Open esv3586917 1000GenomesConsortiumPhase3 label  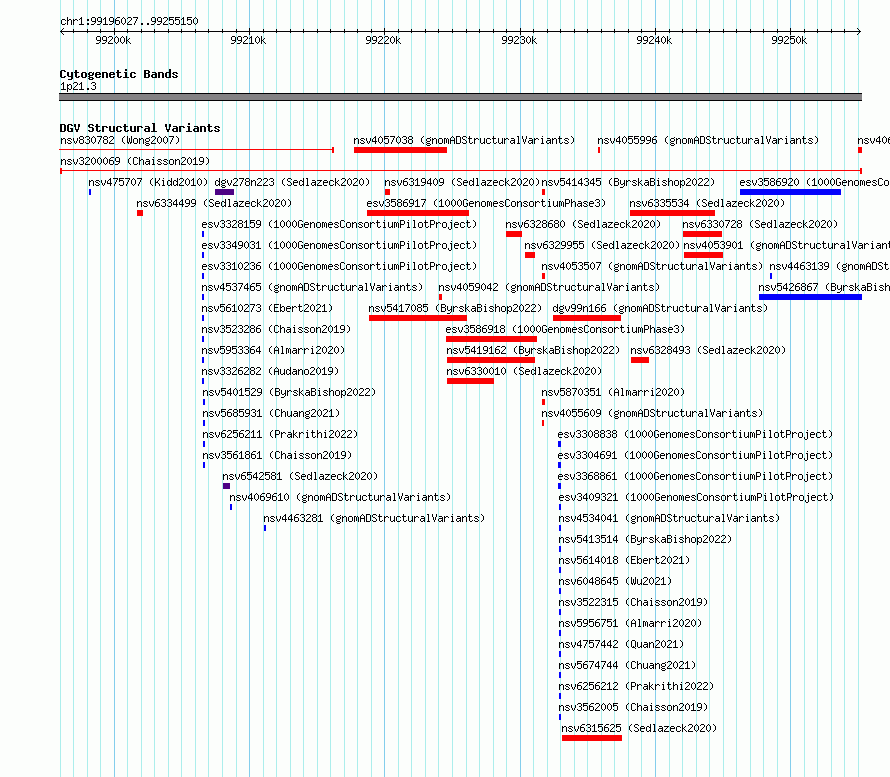(x=486, y=203)
